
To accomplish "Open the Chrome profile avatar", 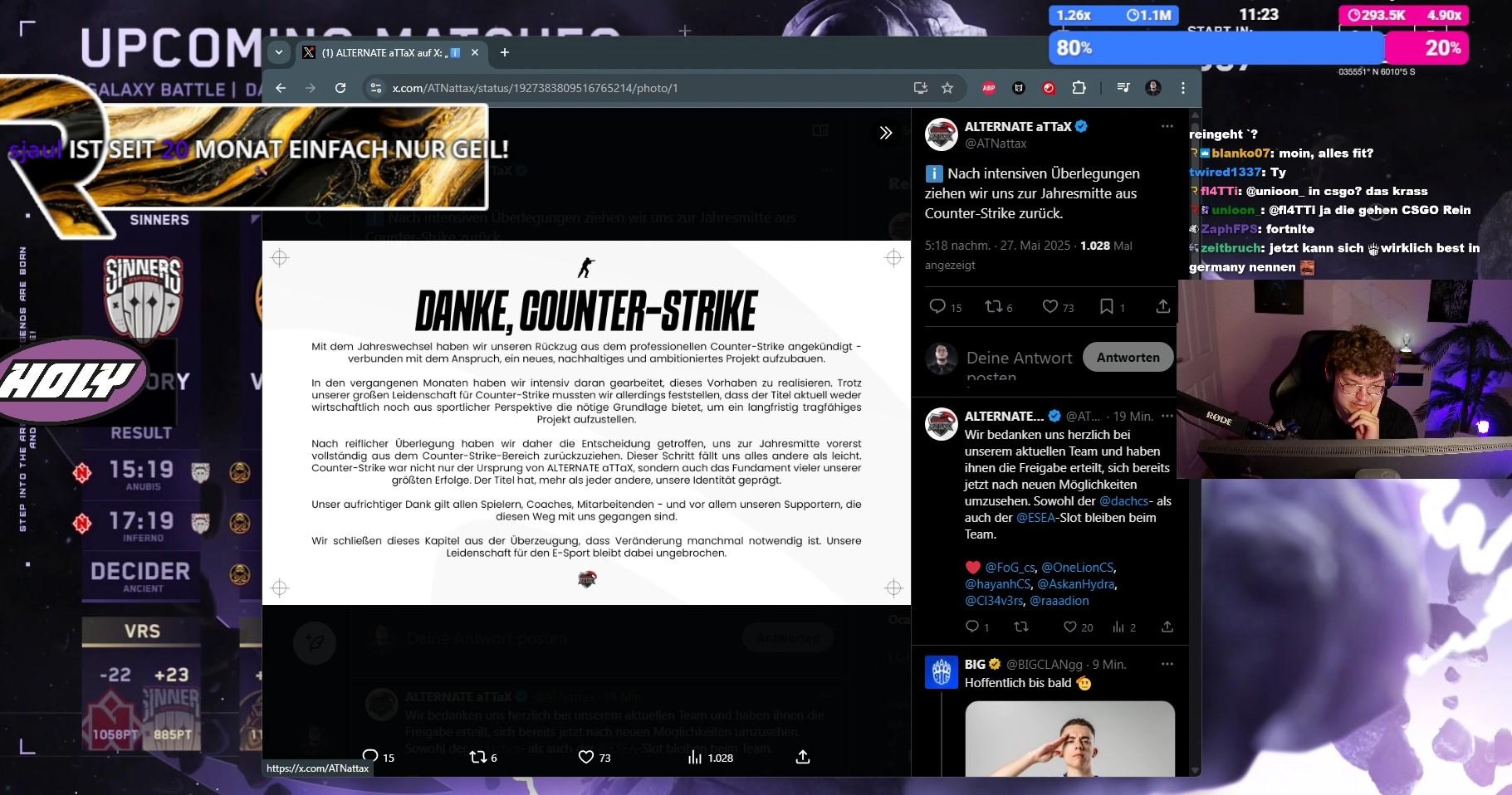I will click(x=1153, y=88).
